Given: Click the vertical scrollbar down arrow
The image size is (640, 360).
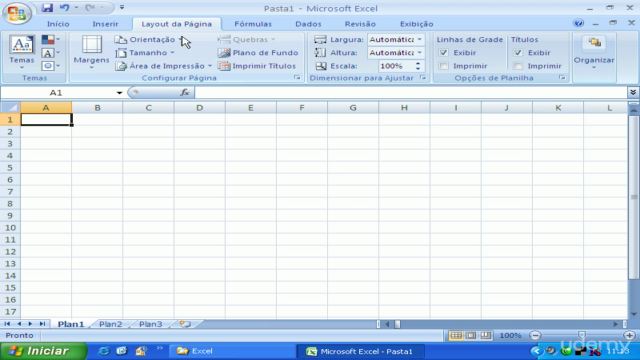Looking at the screenshot, I should tap(634, 314).
